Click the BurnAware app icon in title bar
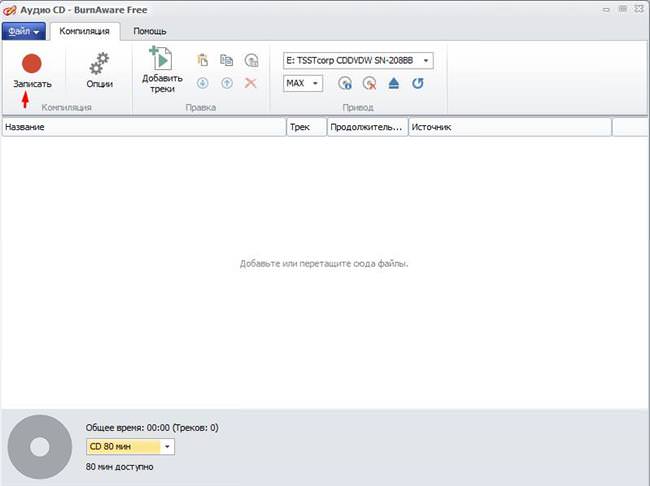 click(x=10, y=10)
